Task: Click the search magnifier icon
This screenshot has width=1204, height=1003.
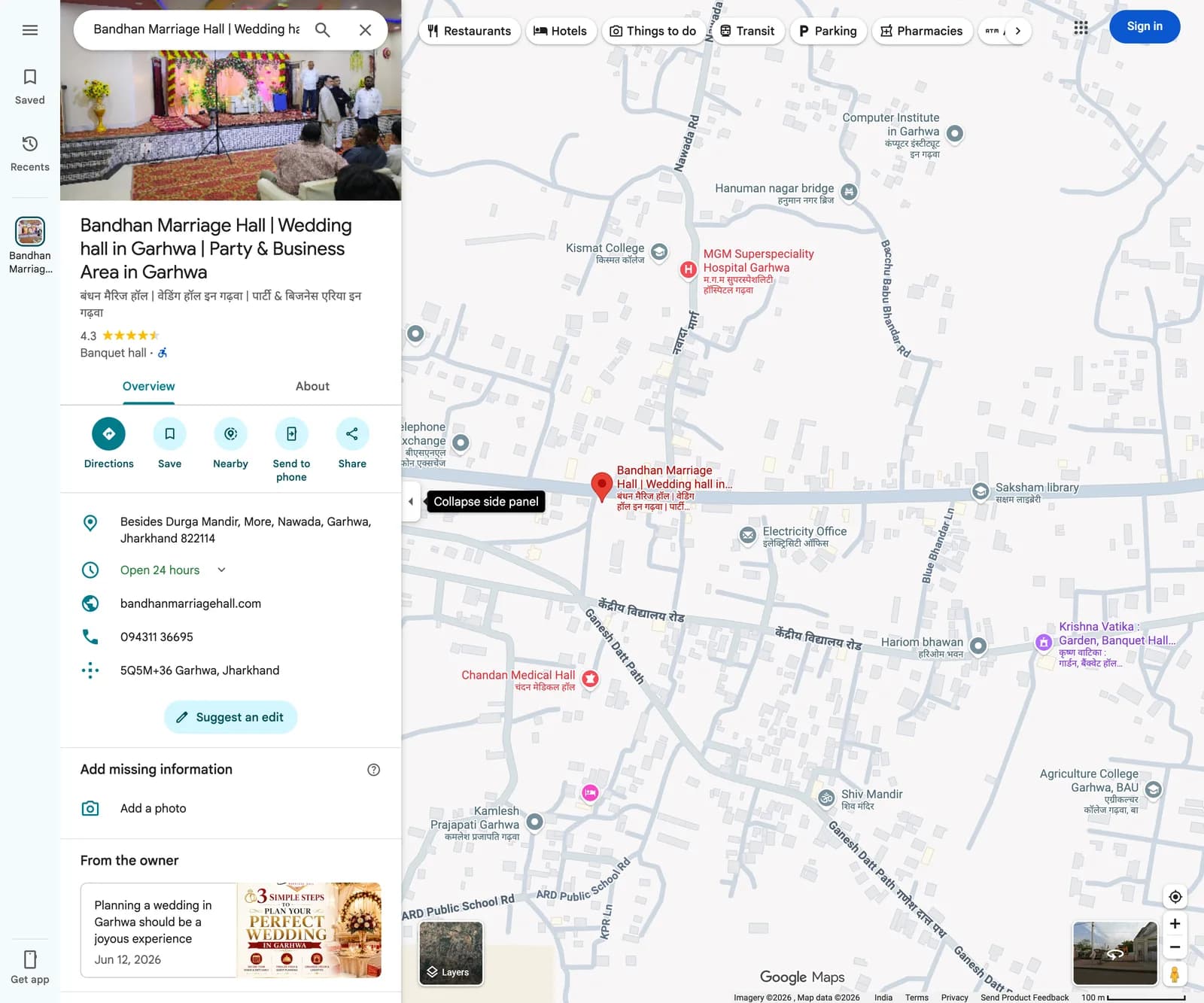Action: pyautogui.click(x=322, y=30)
